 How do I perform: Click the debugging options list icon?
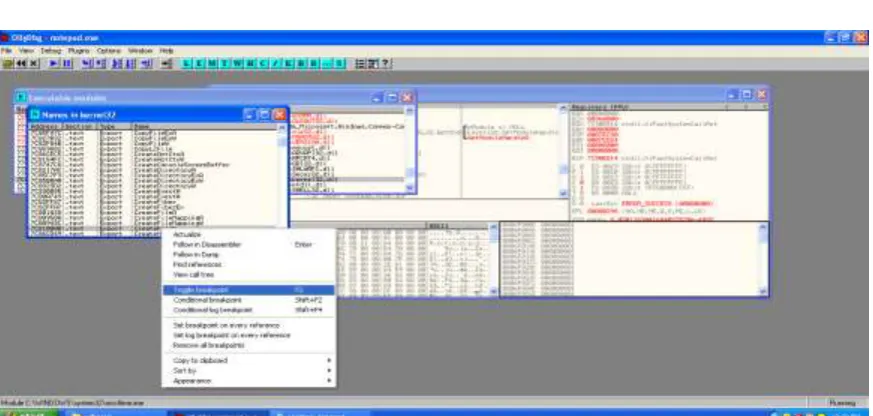[x=360, y=63]
